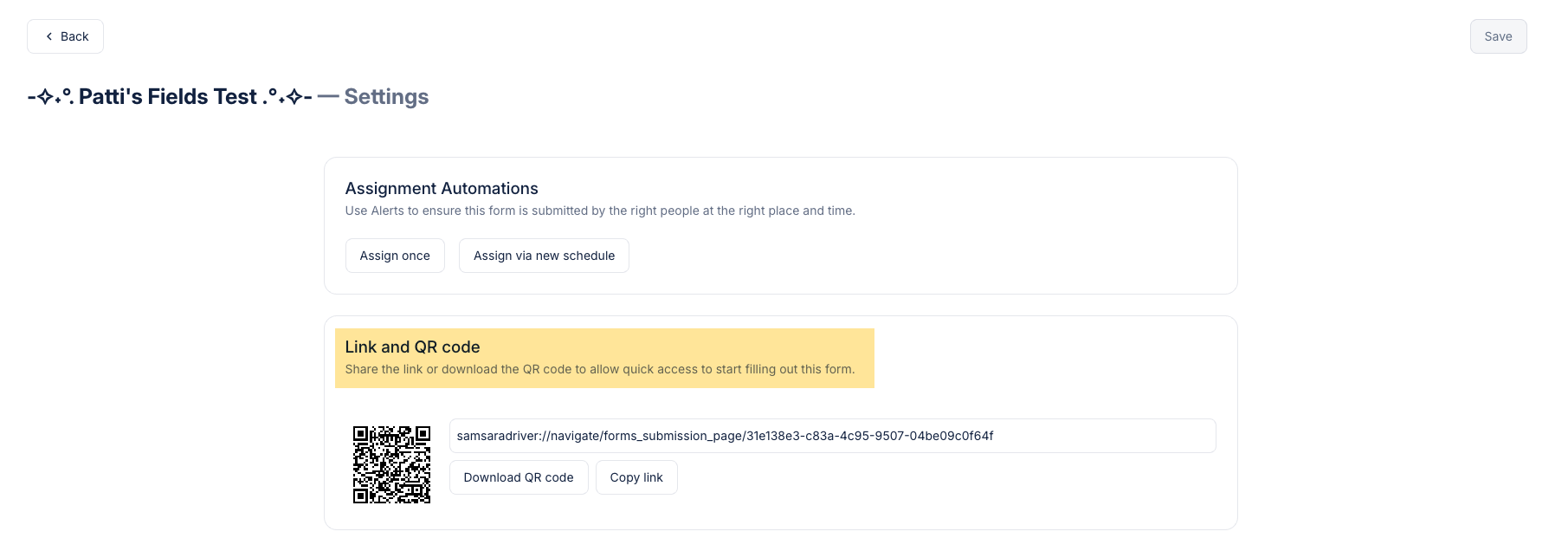Click the bottom-left finder square of QR code
The width and height of the screenshot is (1568, 538).
tap(360, 496)
